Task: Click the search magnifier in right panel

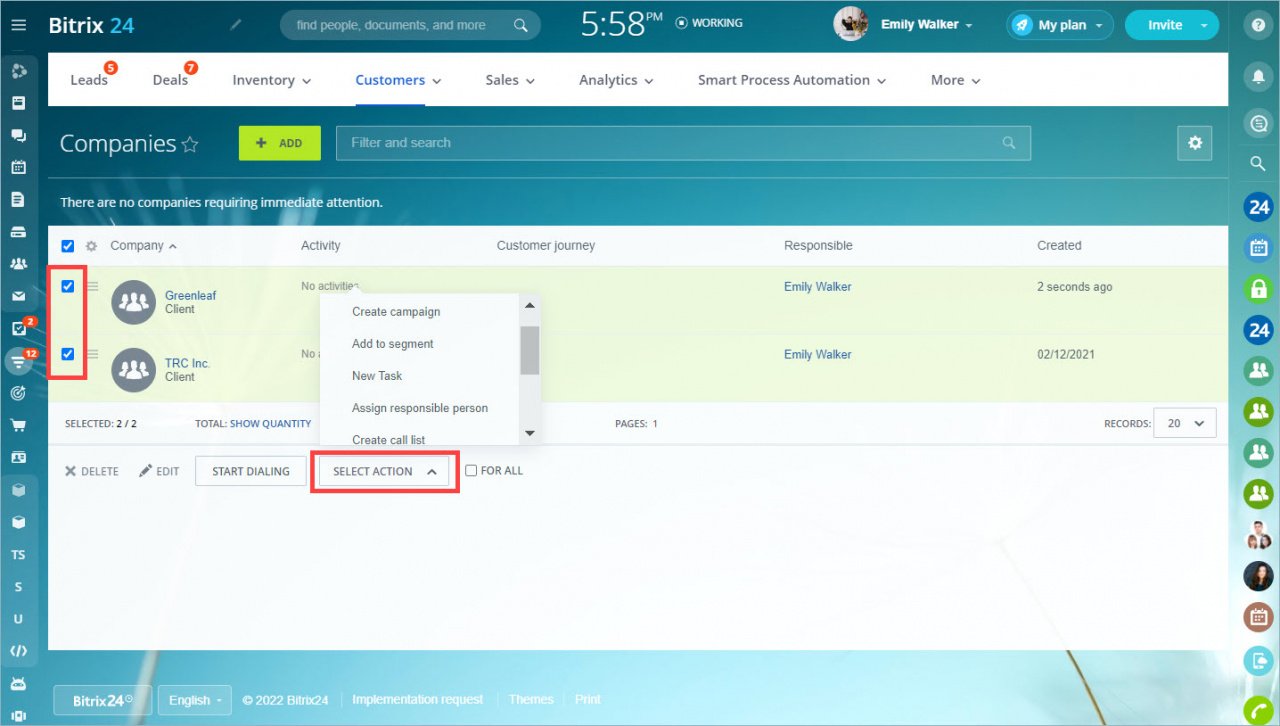Action: (x=1259, y=163)
